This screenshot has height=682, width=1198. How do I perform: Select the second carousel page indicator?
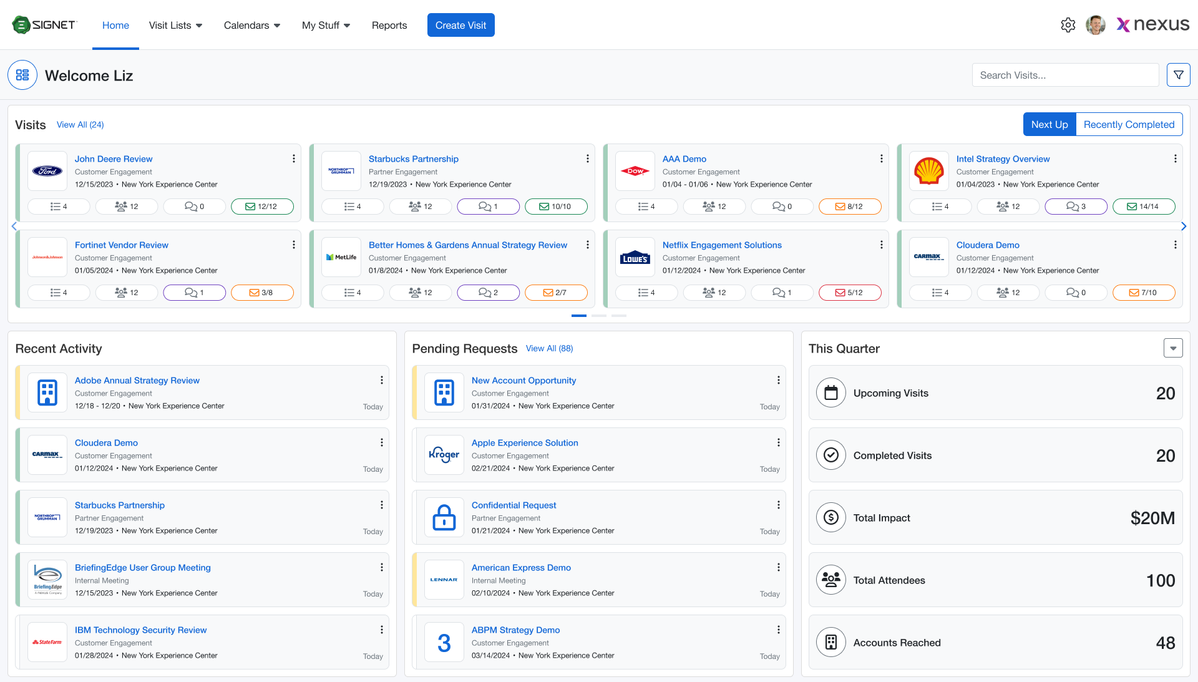(599, 315)
